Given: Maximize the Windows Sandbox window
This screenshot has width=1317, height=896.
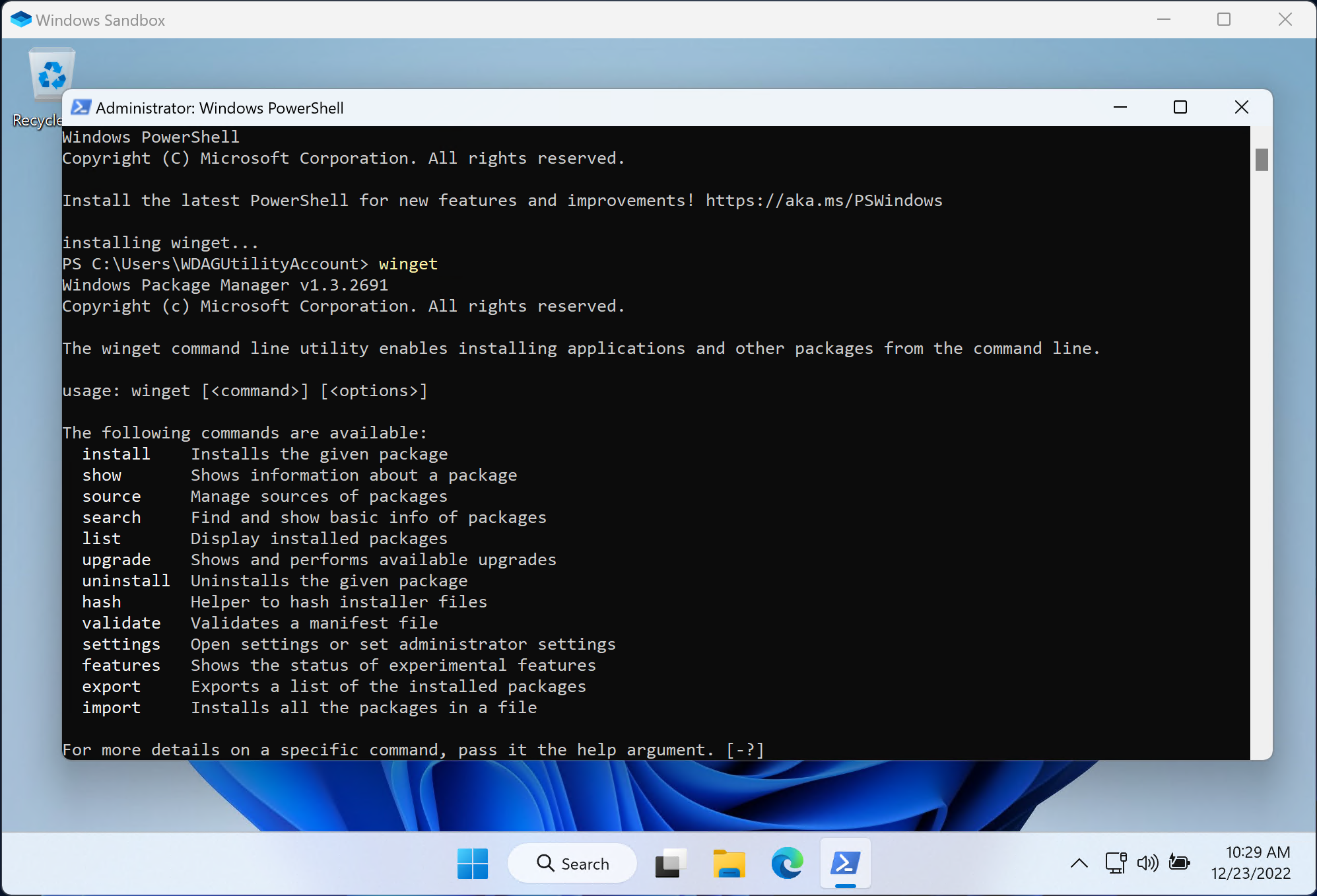Looking at the screenshot, I should click(x=1224, y=19).
